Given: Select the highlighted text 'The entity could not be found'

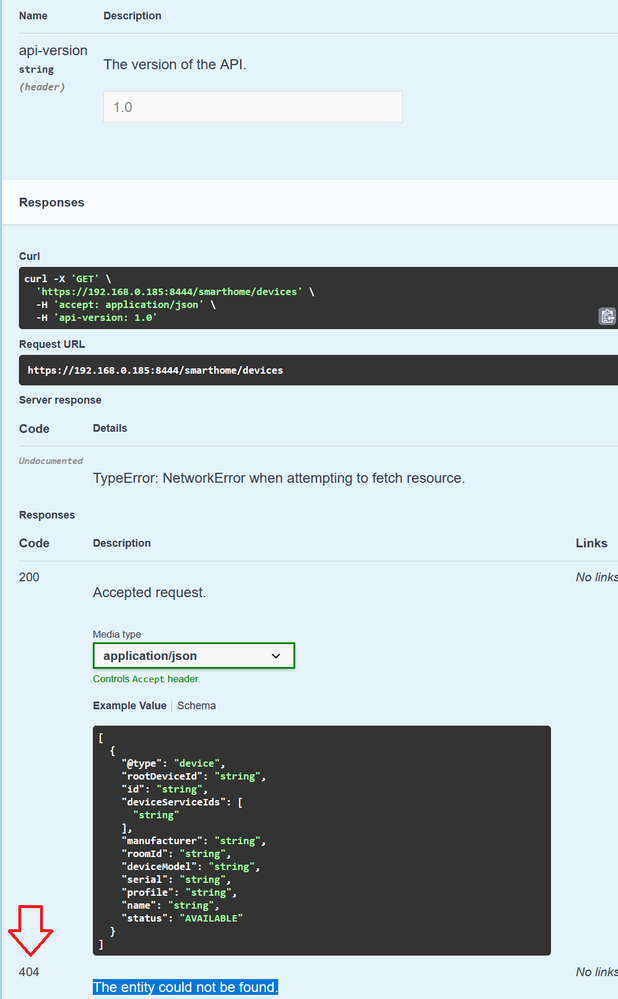Looking at the screenshot, I should click(185, 987).
